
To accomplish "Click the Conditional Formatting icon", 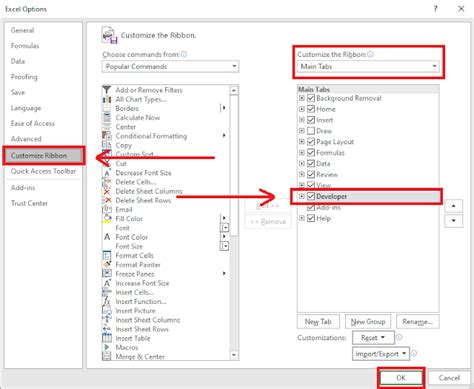I will (106, 136).
